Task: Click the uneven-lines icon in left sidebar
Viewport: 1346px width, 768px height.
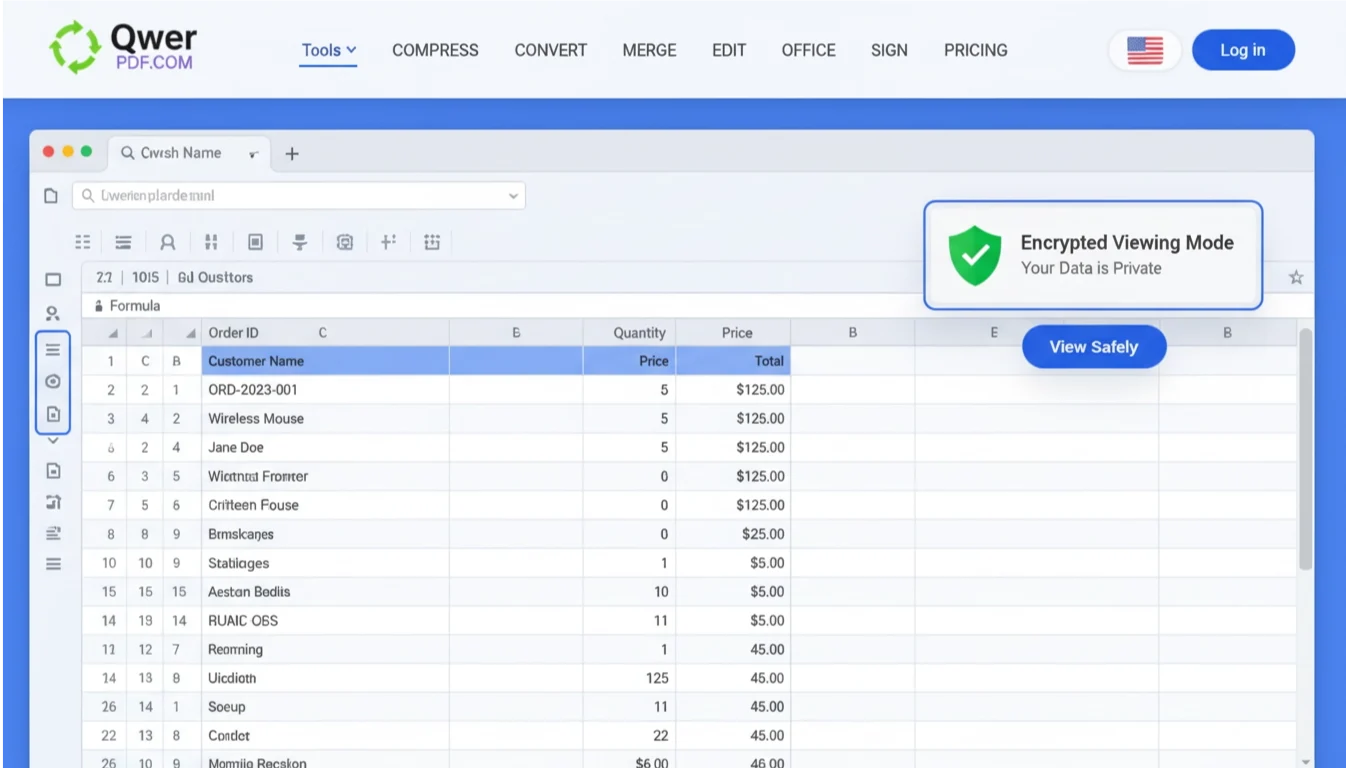Action: click(x=53, y=533)
